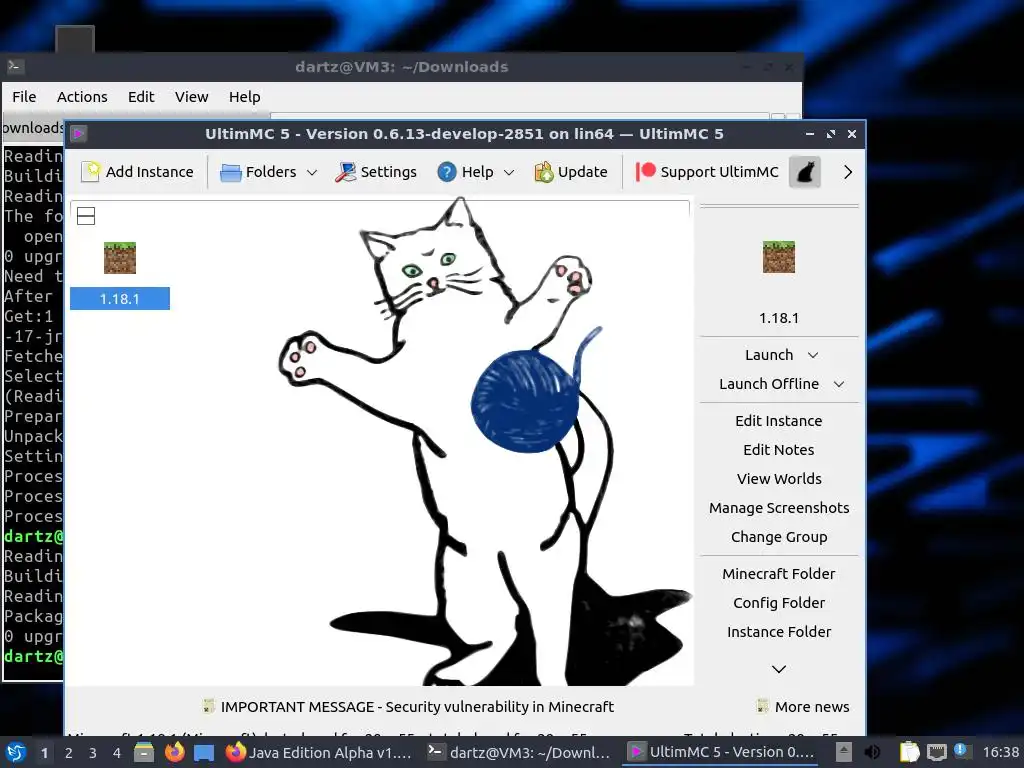Screen dimensions: 1024x768
Task: Open the IMPORTANT MESSAGE security vulnerability news
Action: pos(408,707)
